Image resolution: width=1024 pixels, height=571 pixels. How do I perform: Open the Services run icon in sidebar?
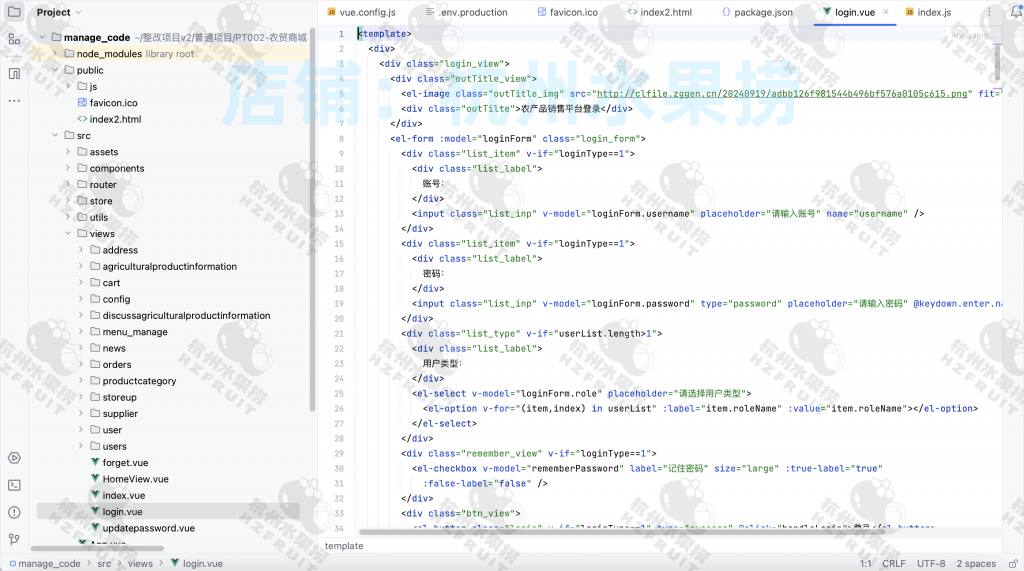click(x=14, y=458)
